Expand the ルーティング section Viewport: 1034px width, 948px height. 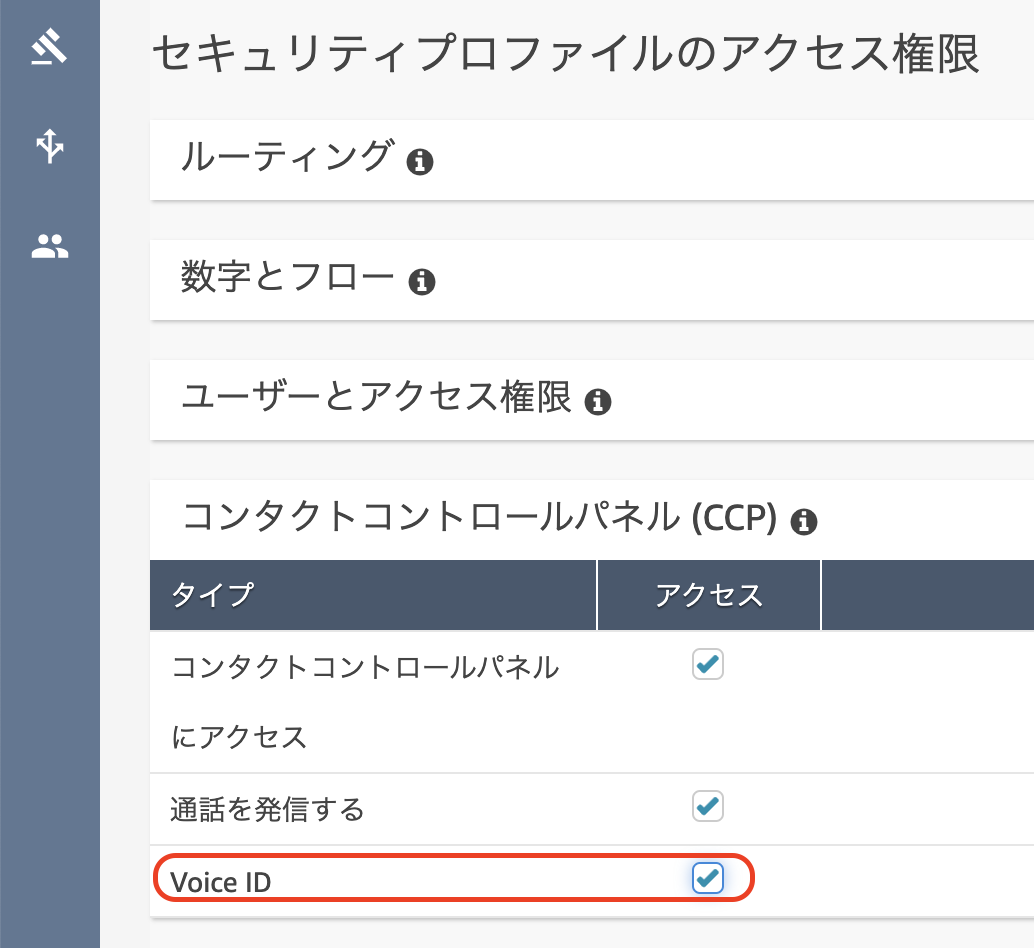click(280, 160)
